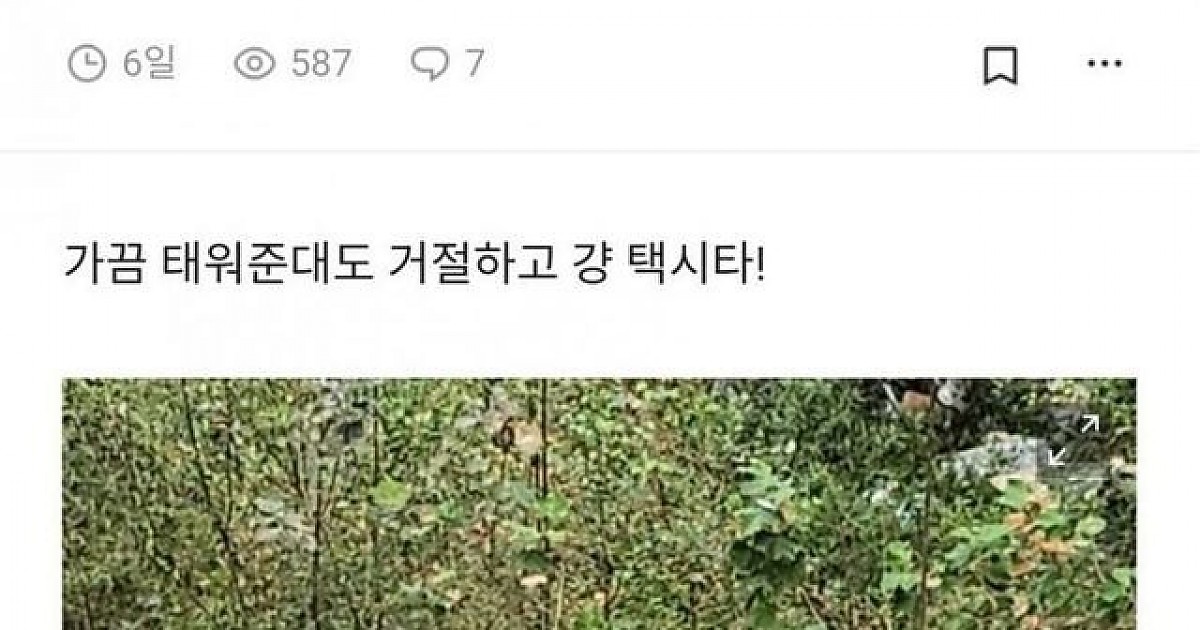1200x630 pixels.
Task: Bookmark this post with the bookmark icon
Action: click(x=1000, y=66)
